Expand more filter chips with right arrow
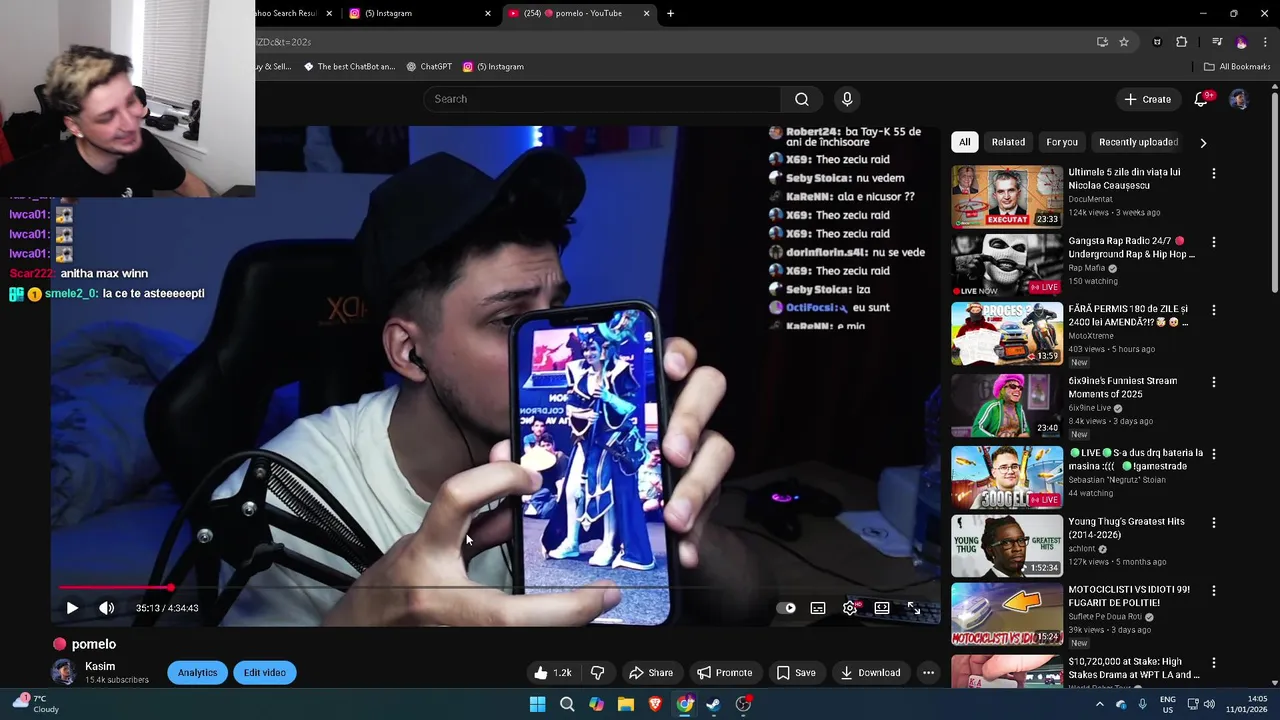 coord(1203,142)
